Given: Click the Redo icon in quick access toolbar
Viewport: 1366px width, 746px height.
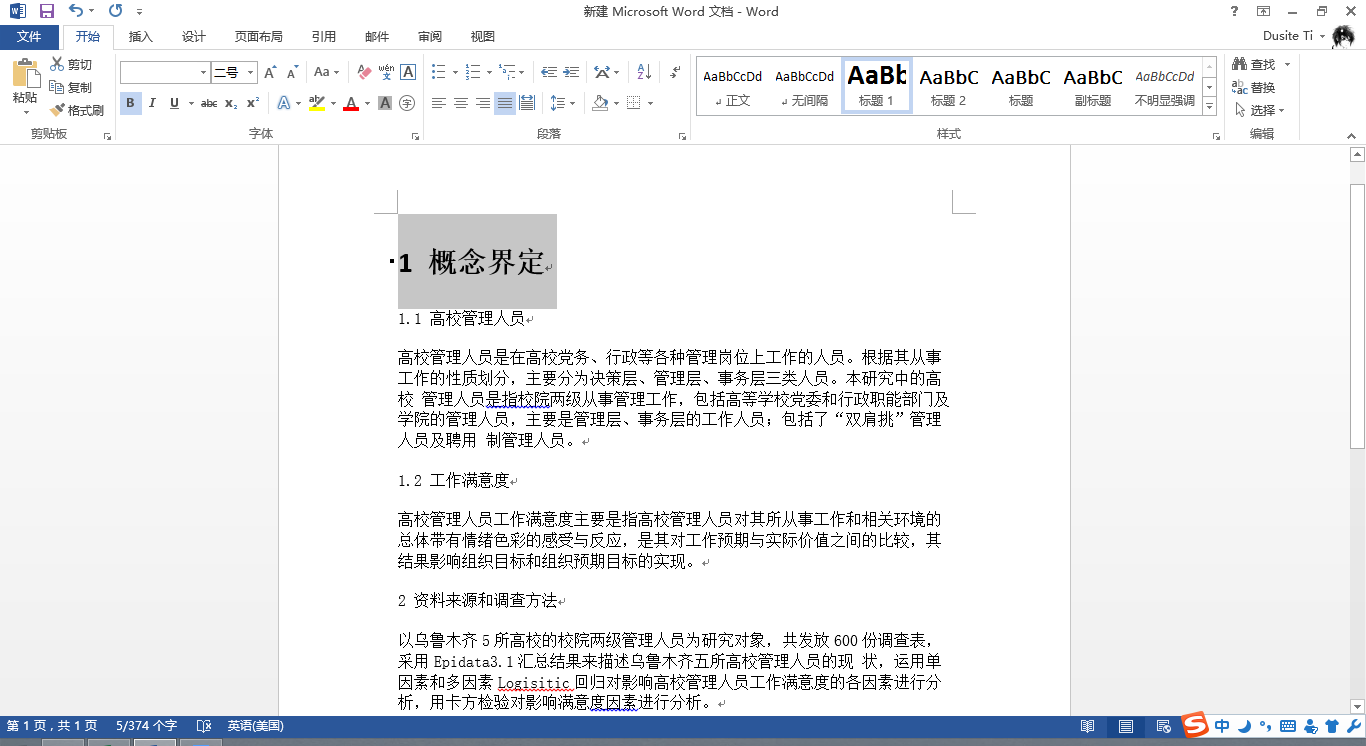Looking at the screenshot, I should coord(115,12).
